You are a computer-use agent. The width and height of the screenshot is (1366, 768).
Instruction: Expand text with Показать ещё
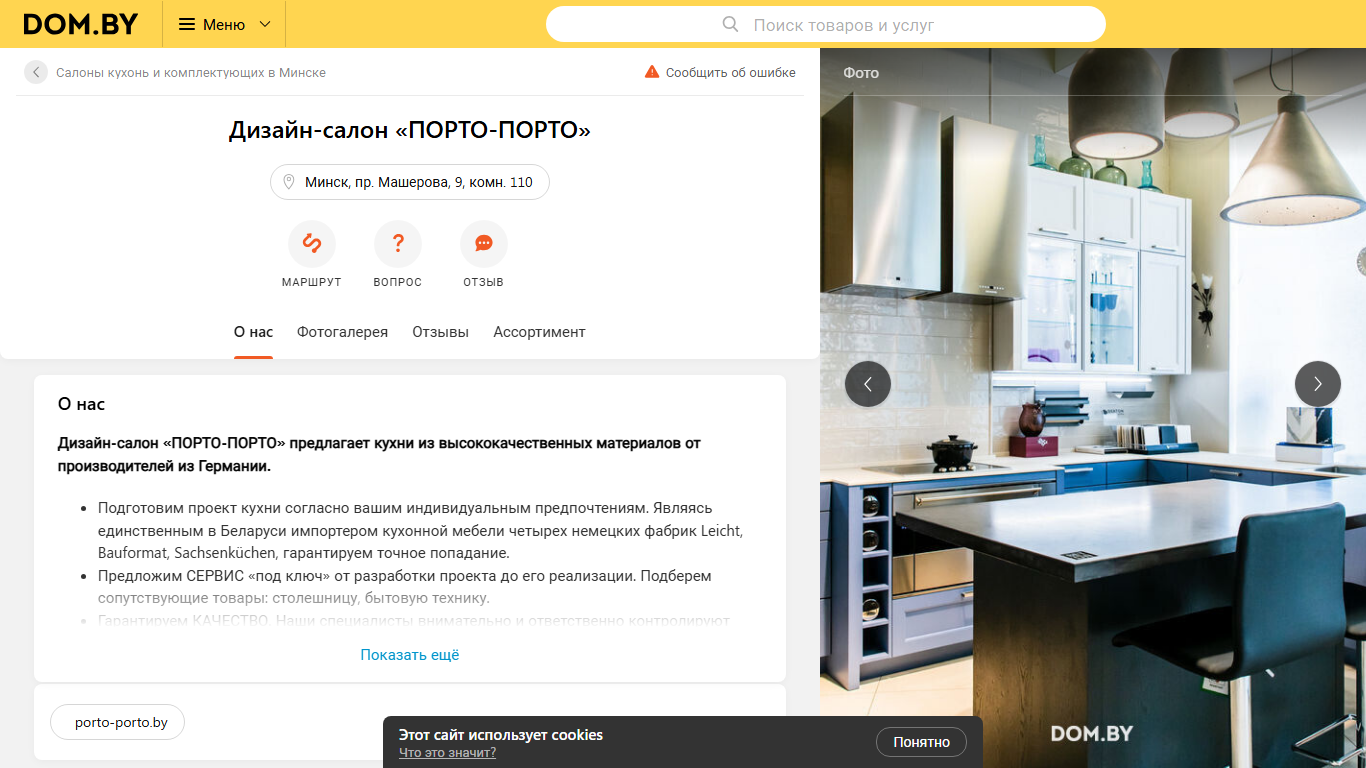point(410,655)
